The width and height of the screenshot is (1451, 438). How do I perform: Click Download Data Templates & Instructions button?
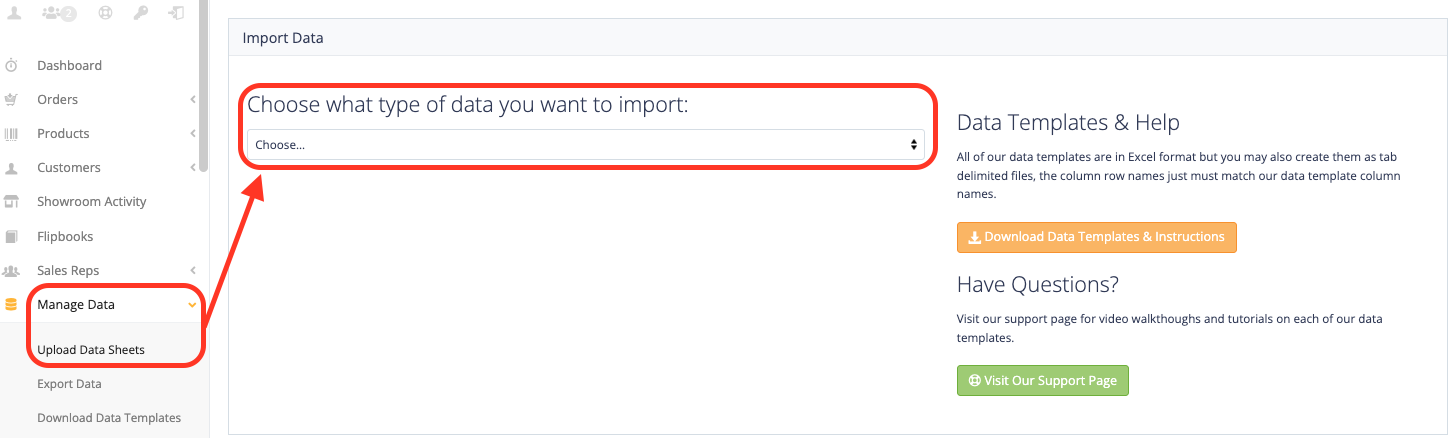coord(1097,237)
